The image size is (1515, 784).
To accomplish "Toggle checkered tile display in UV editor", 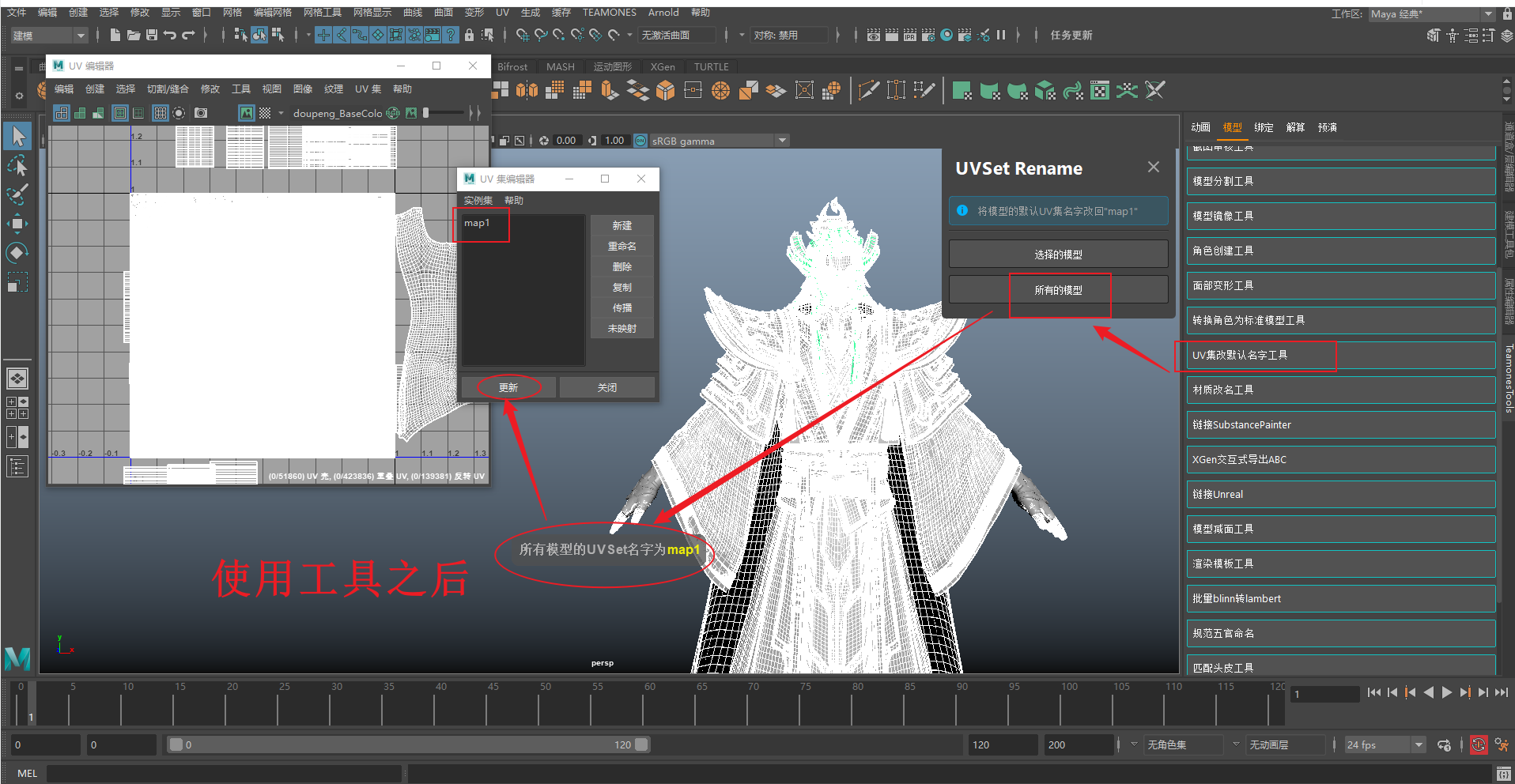I will 265,113.
